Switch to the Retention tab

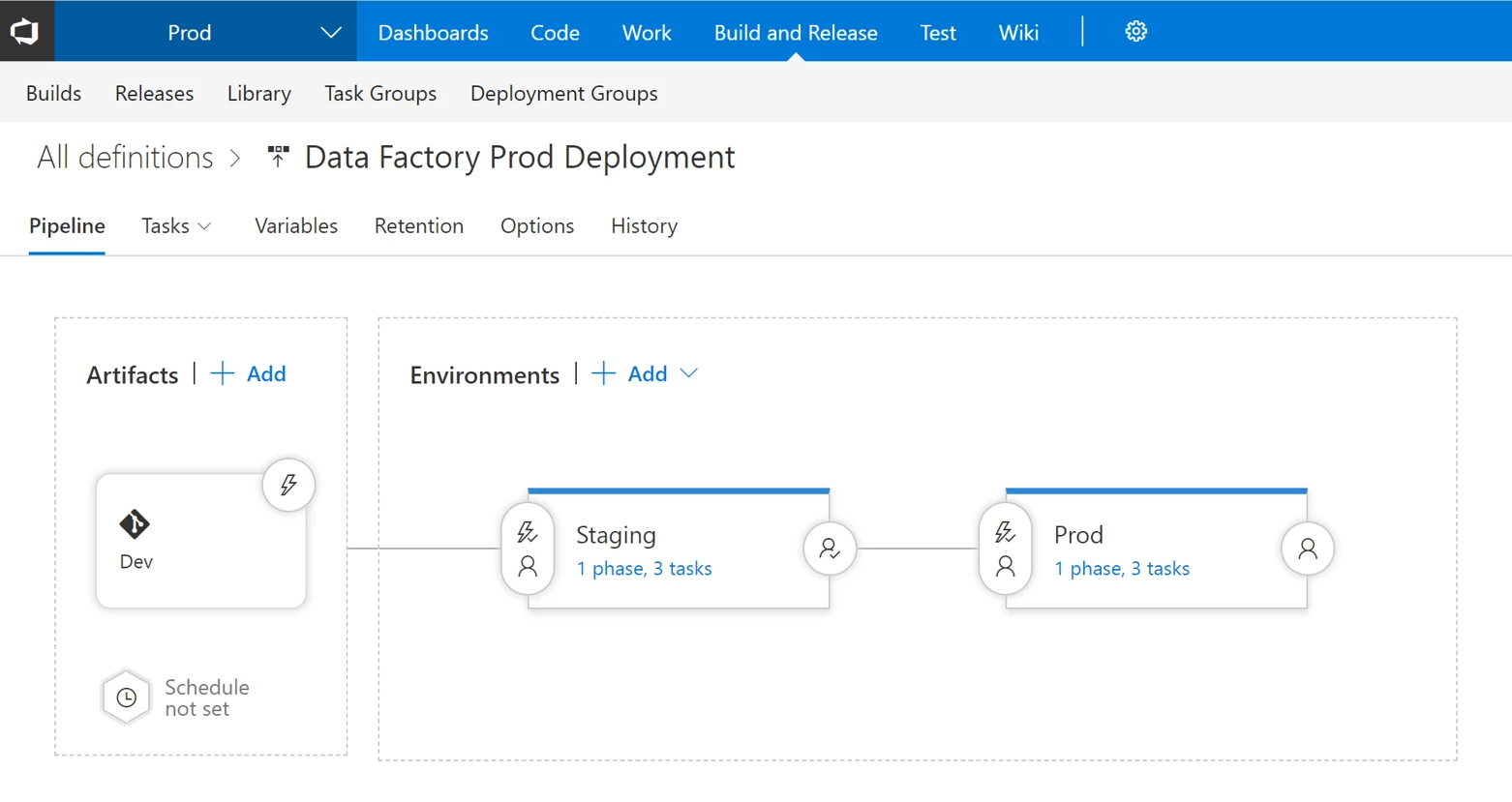tap(419, 225)
